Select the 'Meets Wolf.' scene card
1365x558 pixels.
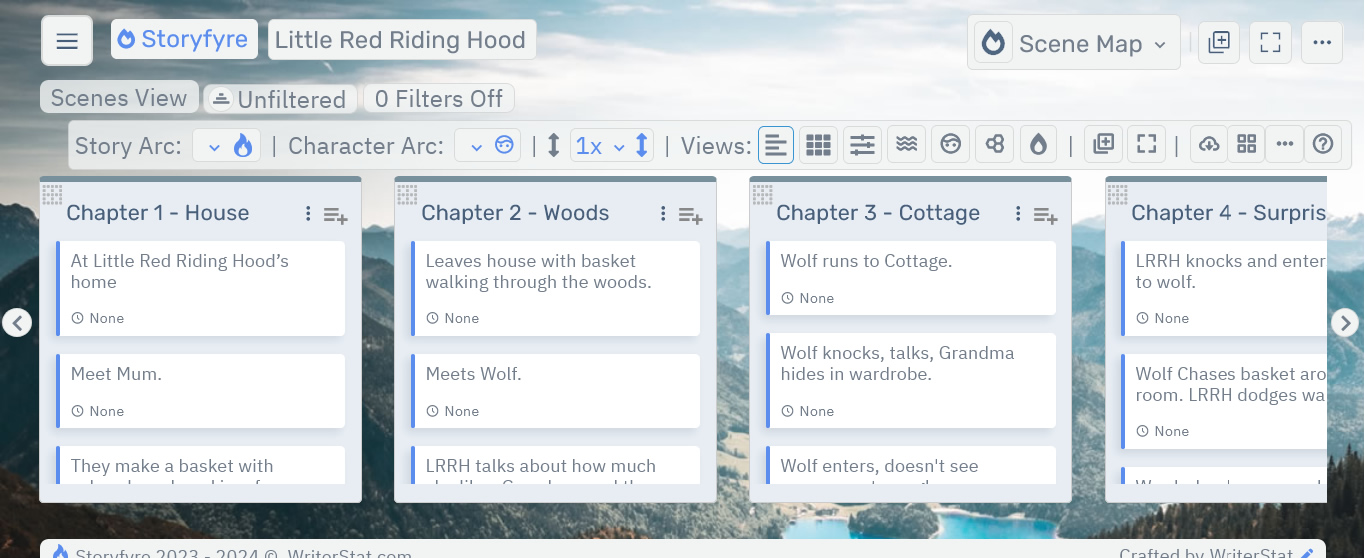(555, 391)
